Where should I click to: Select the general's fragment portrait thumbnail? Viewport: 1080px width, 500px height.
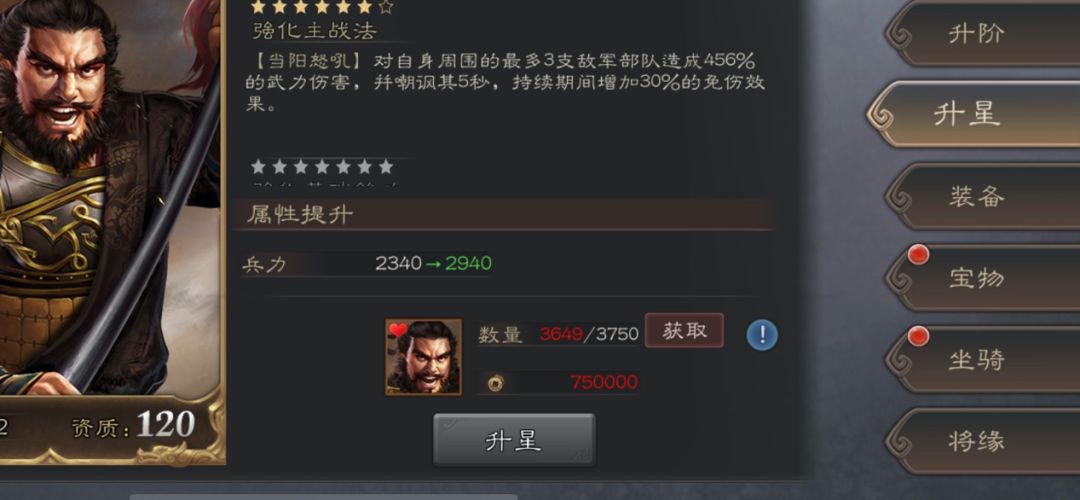point(424,357)
